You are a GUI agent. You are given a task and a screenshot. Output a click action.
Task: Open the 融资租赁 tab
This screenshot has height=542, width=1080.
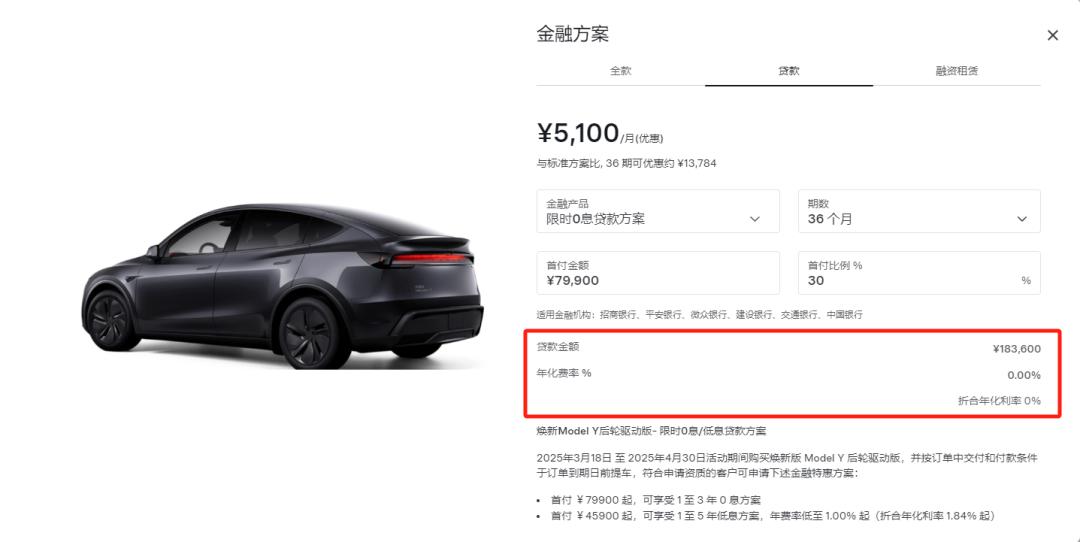point(957,70)
